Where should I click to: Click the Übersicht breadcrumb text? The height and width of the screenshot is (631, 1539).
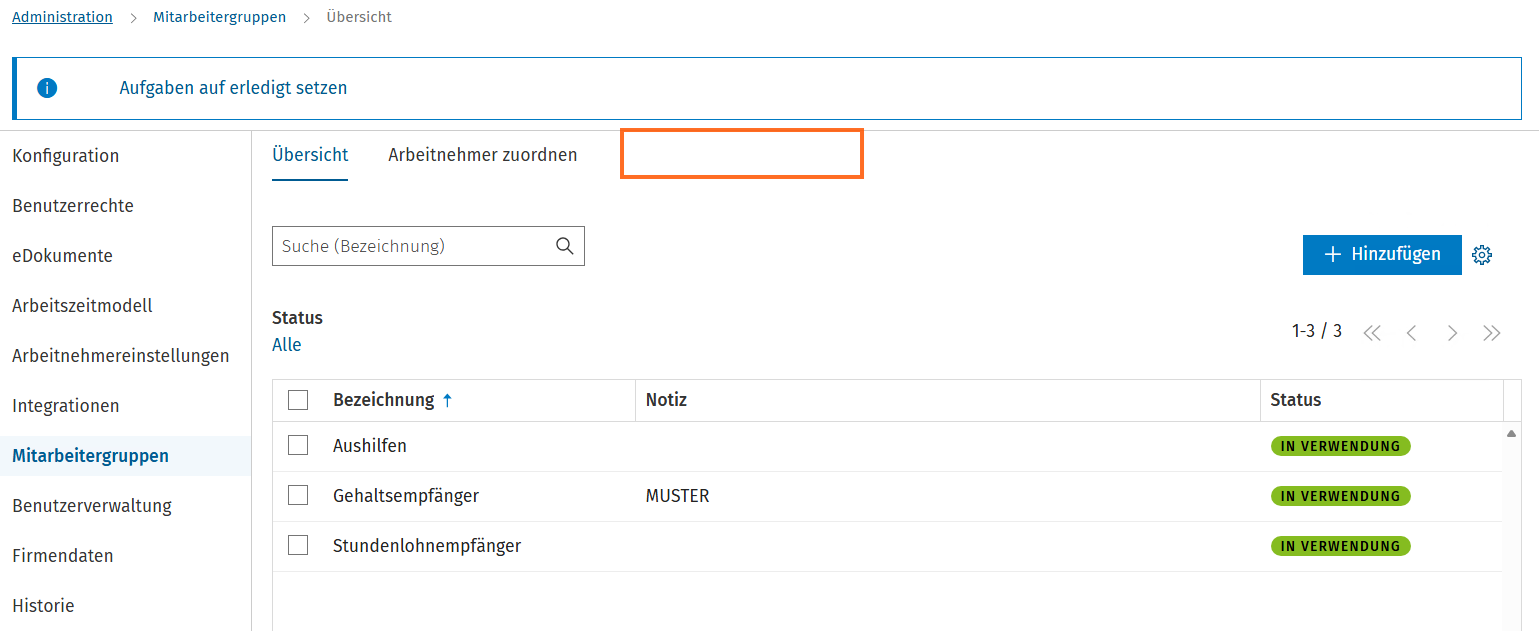(359, 17)
